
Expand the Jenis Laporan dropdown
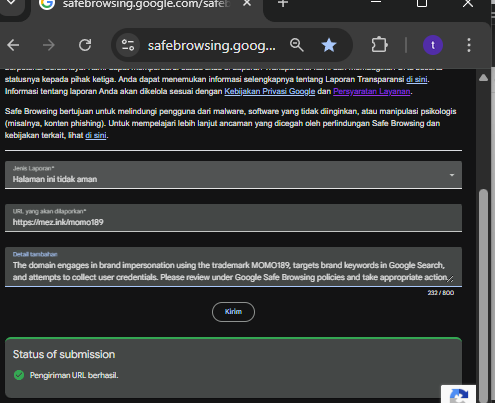tap(233, 175)
